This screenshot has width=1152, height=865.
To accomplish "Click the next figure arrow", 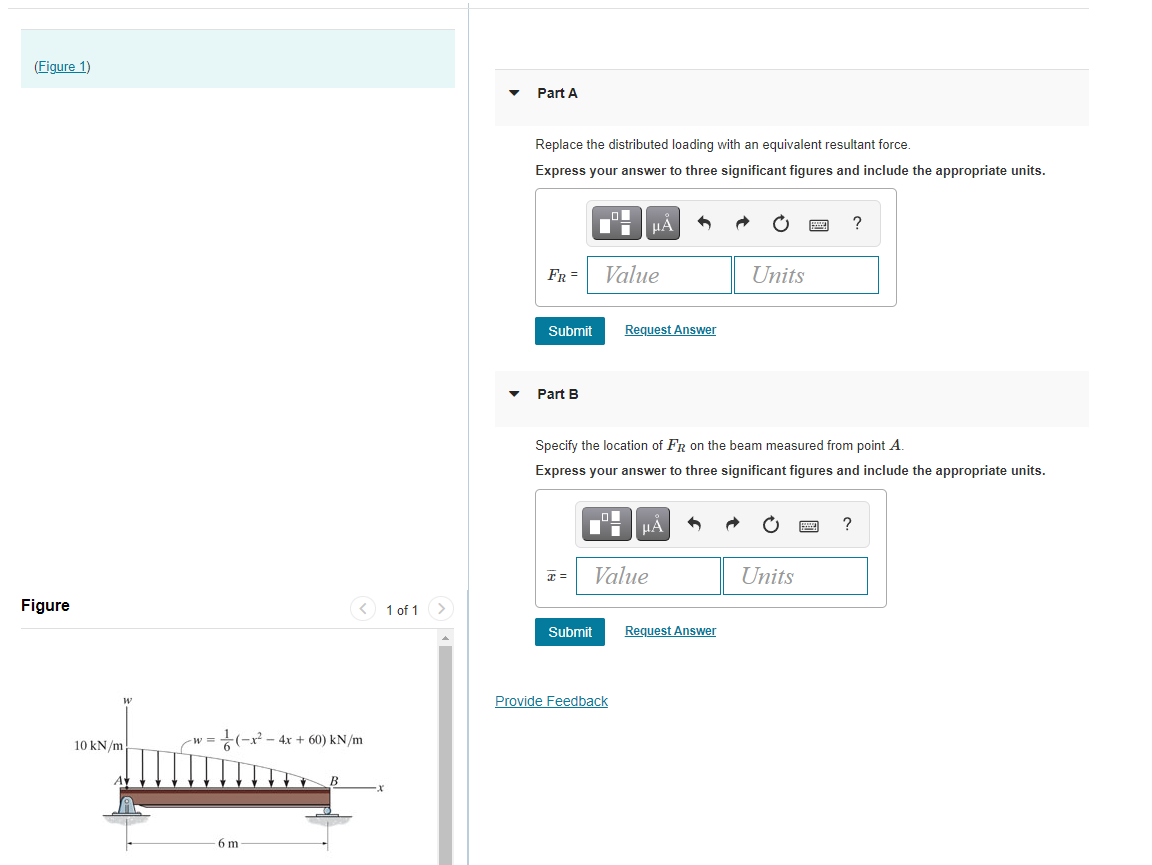I will (441, 608).
